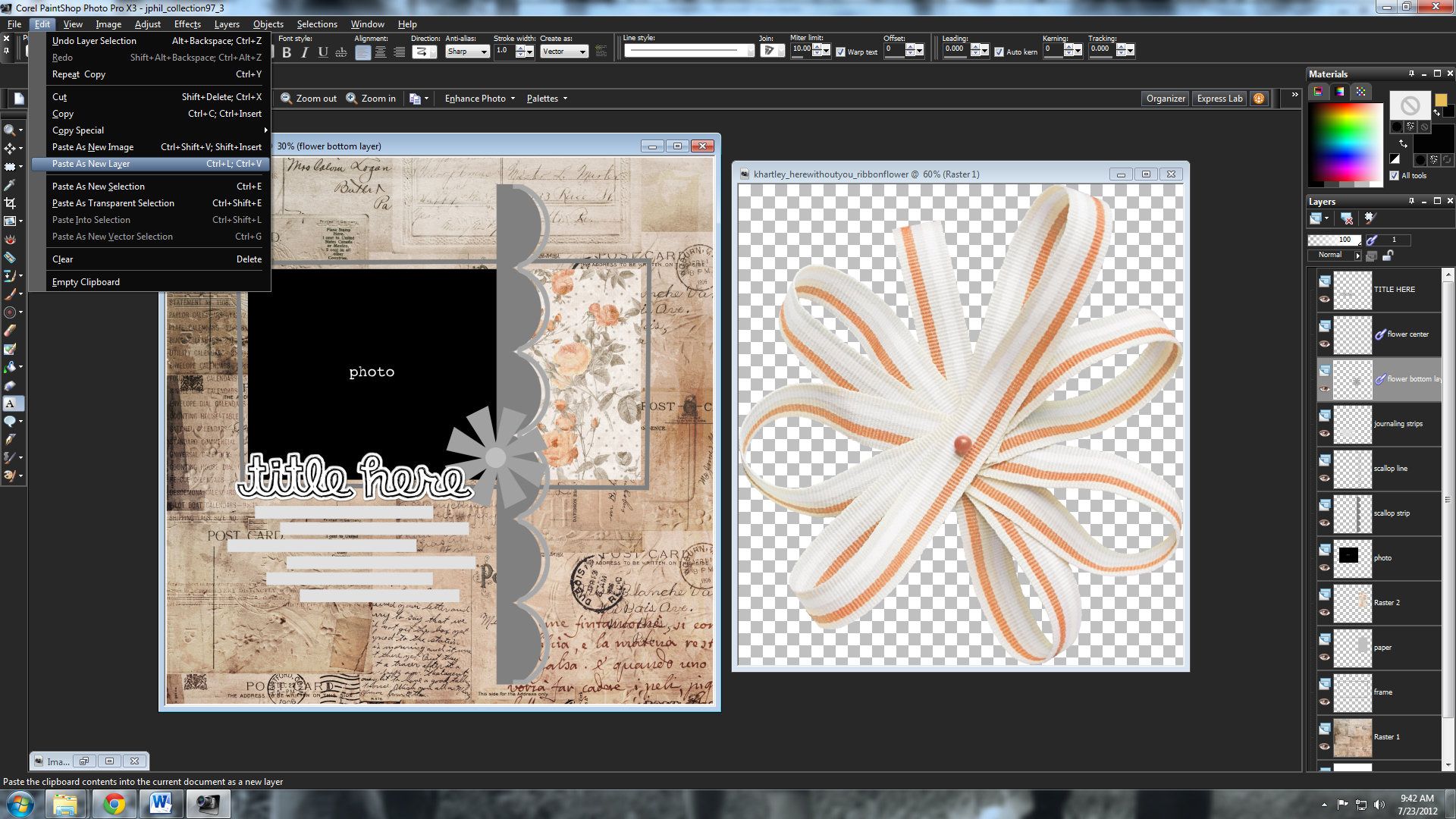Select the Eraser tool

coord(10,330)
